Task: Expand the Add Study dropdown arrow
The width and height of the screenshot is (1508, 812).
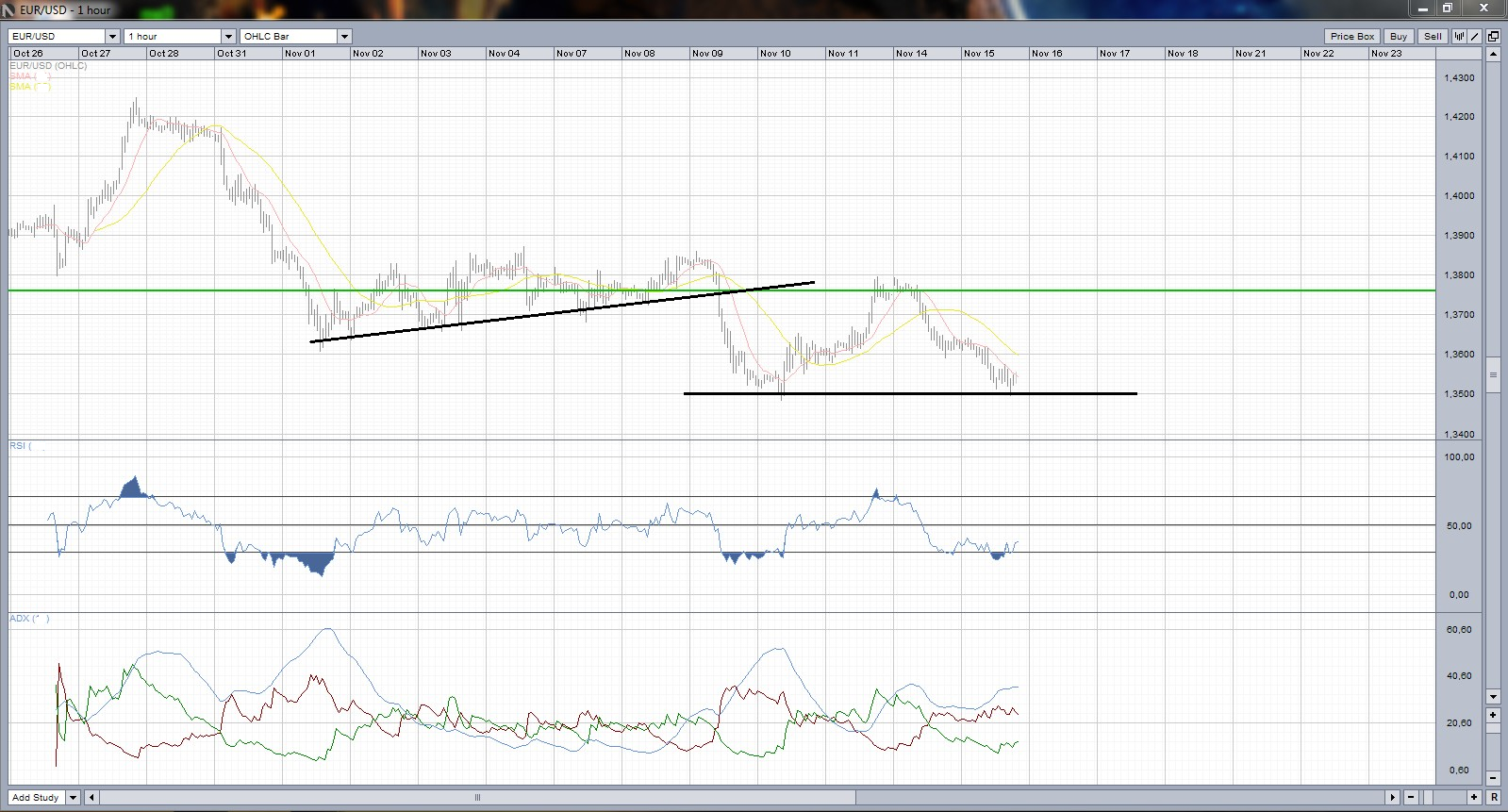Action: point(73,798)
